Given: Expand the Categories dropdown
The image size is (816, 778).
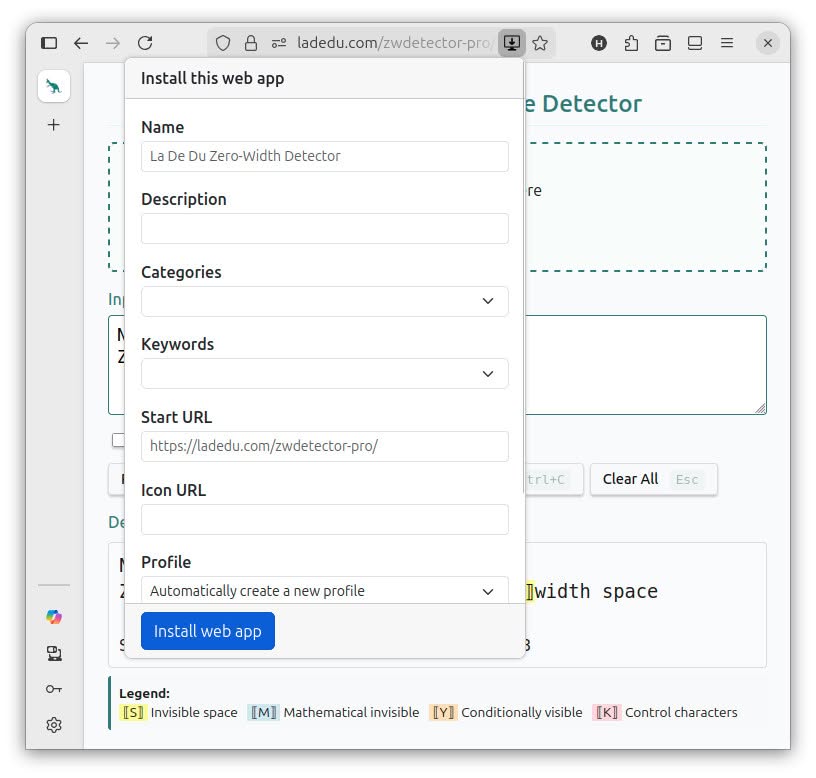Looking at the screenshot, I should [x=325, y=301].
